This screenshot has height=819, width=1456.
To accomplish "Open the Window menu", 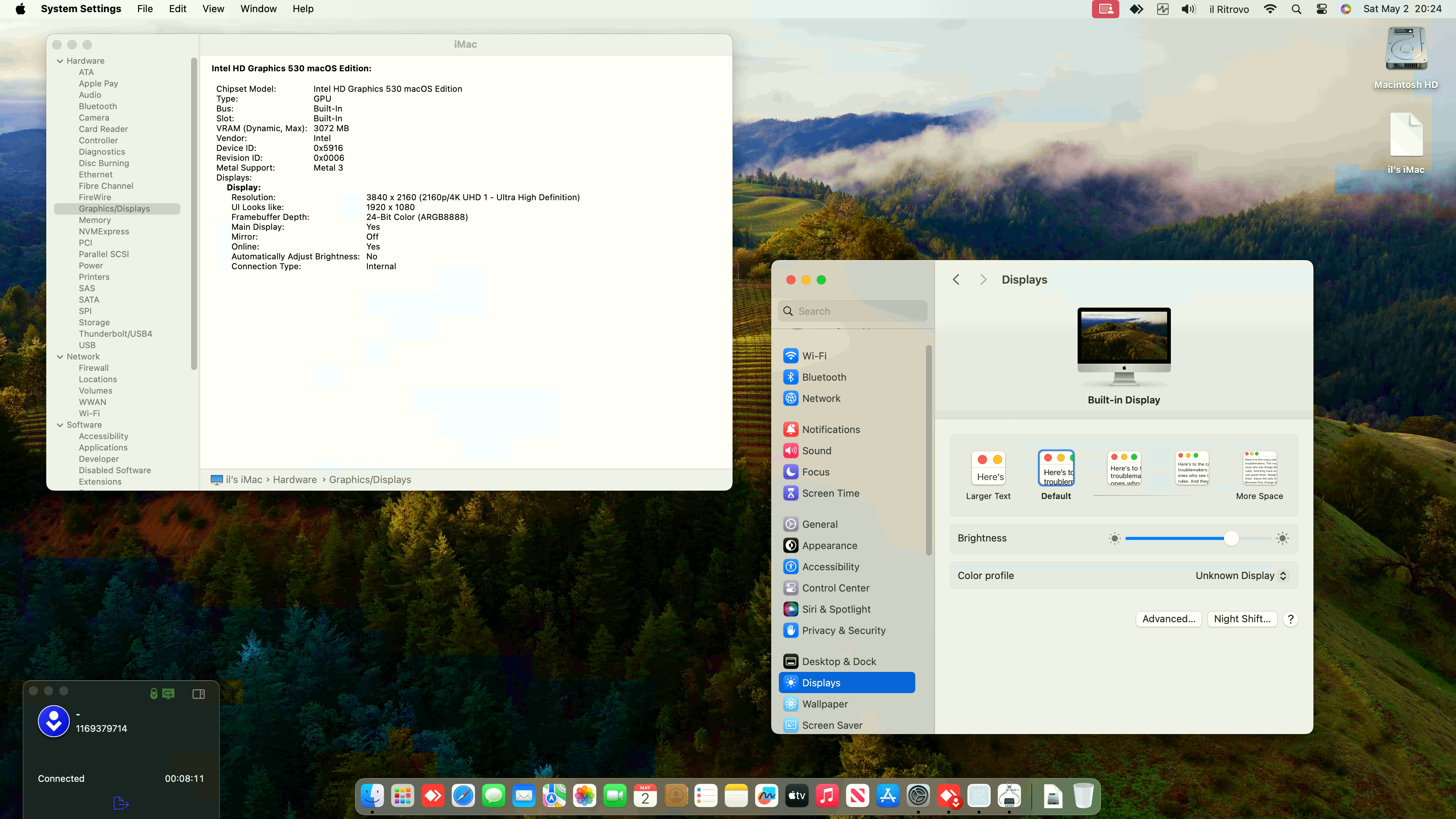I will [x=258, y=9].
